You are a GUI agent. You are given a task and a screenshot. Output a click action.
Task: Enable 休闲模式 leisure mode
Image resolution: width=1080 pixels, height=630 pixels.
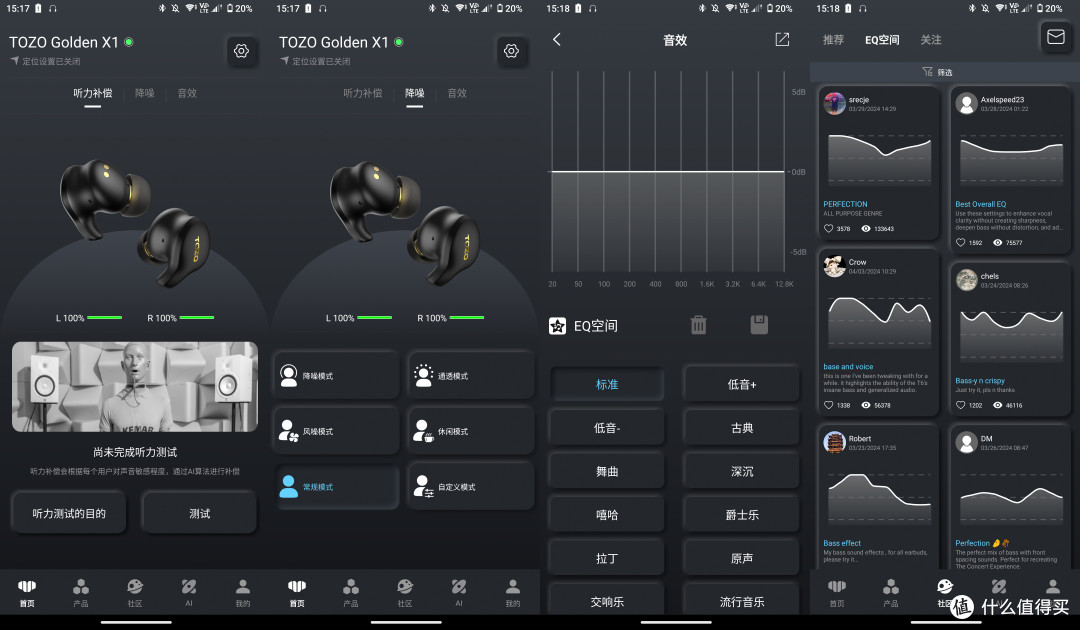point(471,431)
